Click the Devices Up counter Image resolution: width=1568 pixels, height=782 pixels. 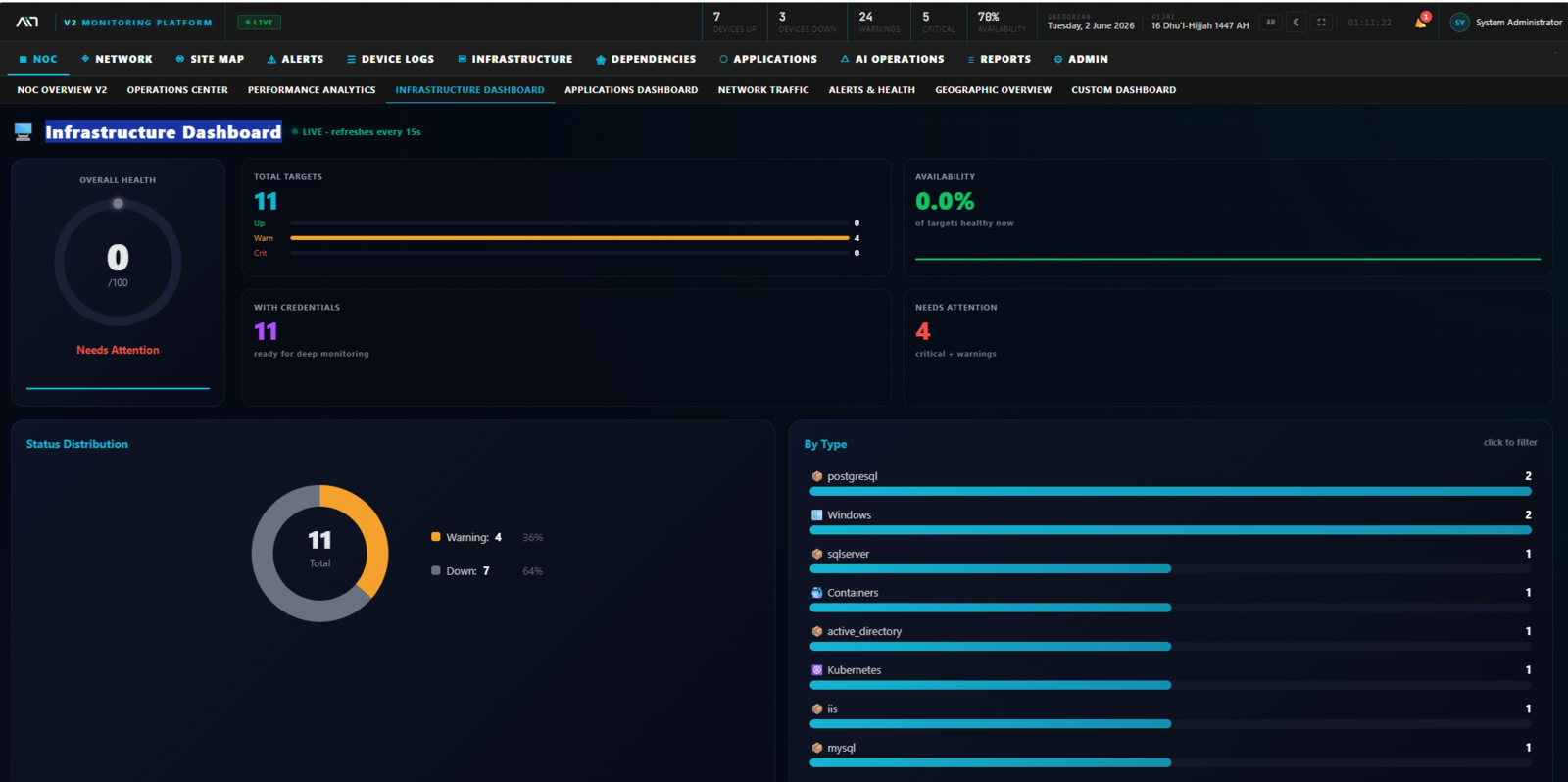point(735,22)
